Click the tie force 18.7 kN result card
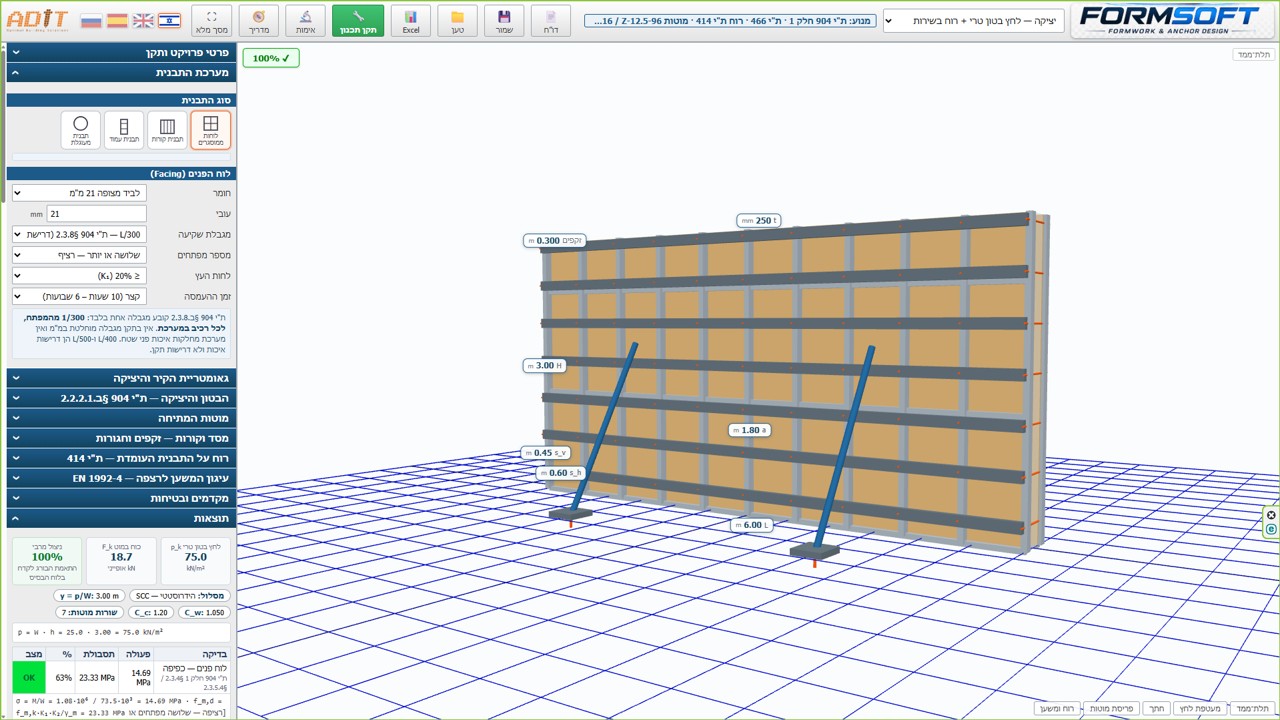Screen dimensions: 1280x720 [x=121, y=560]
